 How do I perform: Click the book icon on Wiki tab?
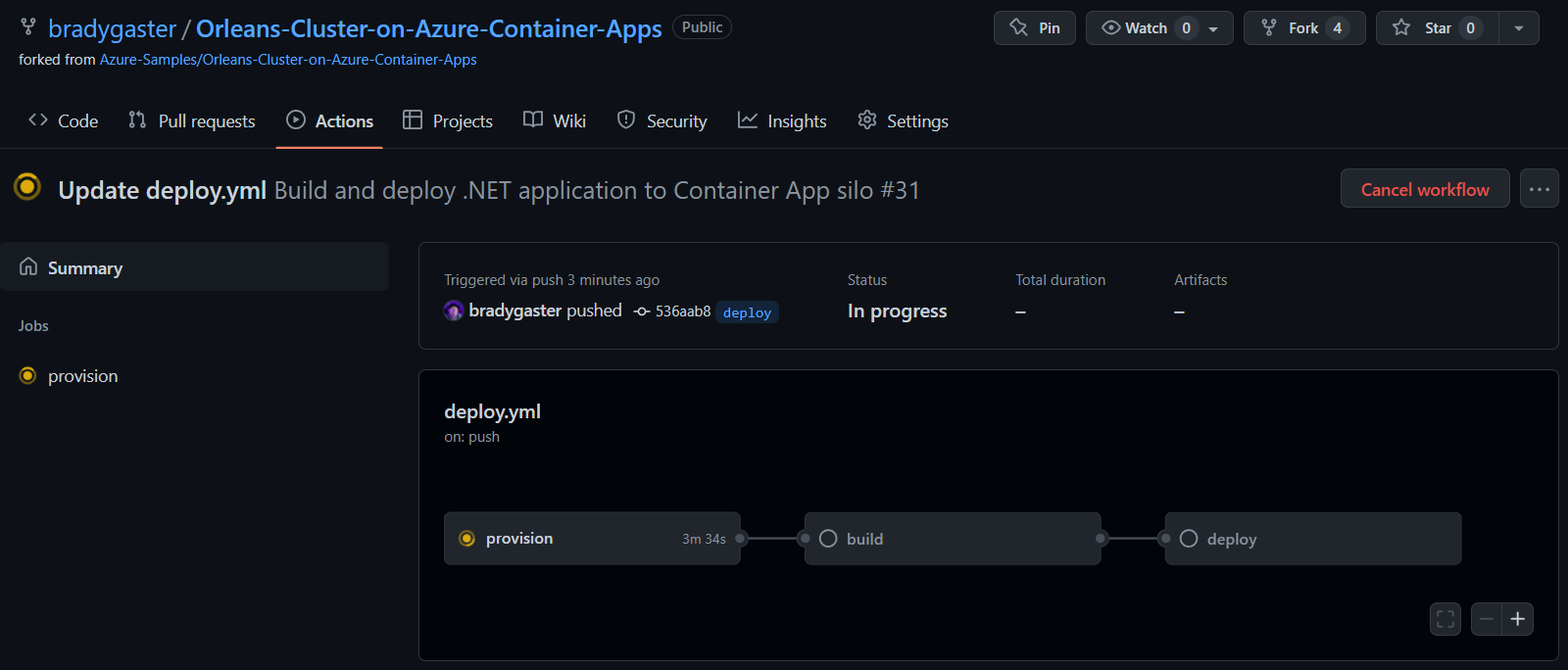[533, 120]
